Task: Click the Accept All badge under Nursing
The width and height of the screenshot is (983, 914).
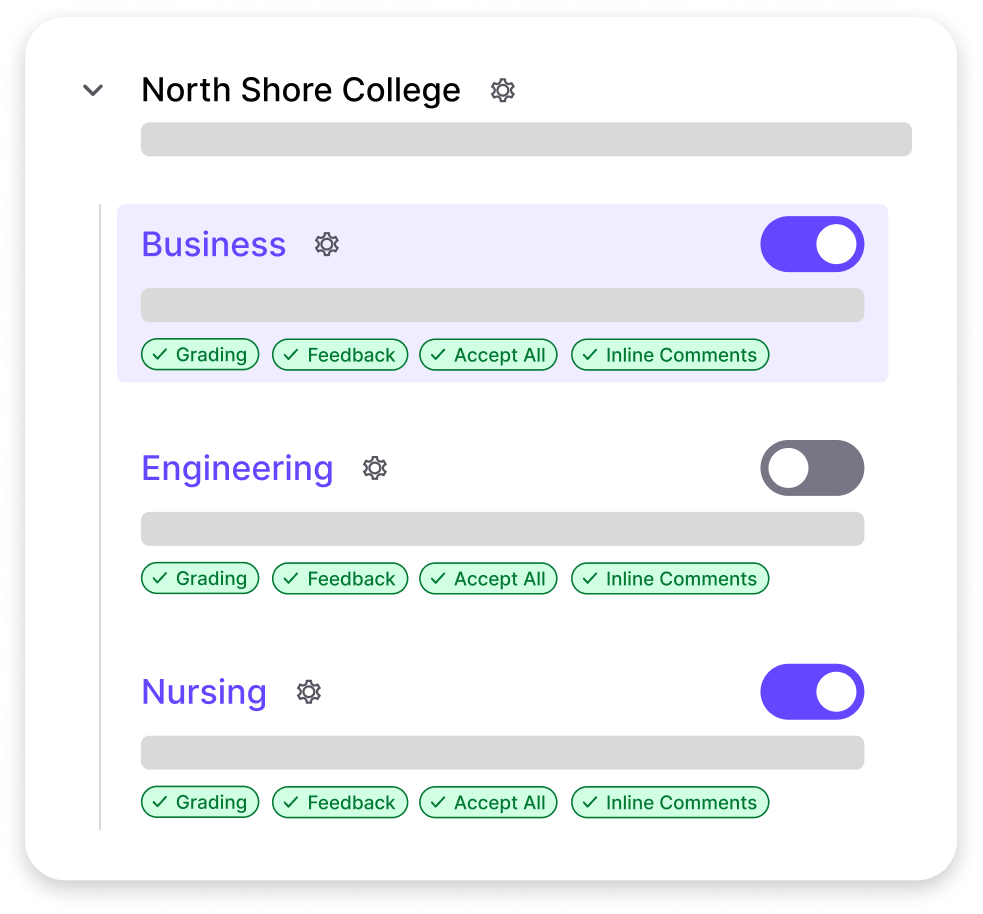Action: (x=488, y=802)
